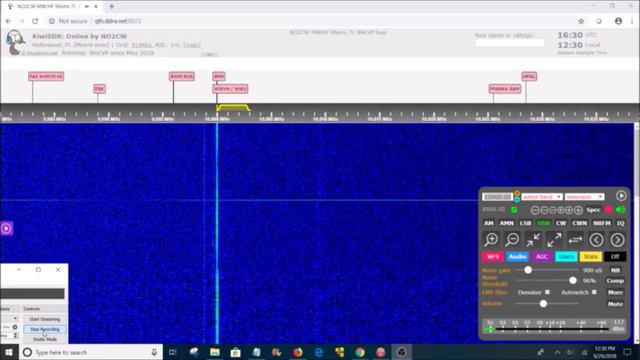Select AMN demodulation mode
Image resolution: width=640 pixels, height=360 pixels.
tap(507, 223)
